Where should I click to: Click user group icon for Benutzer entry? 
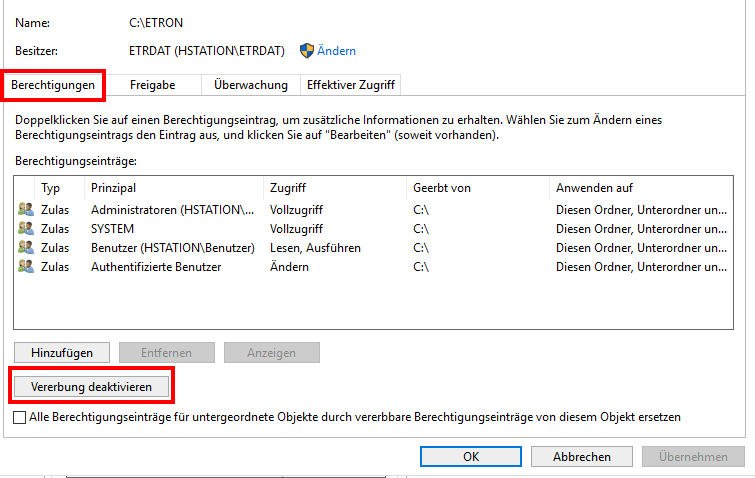point(26,248)
